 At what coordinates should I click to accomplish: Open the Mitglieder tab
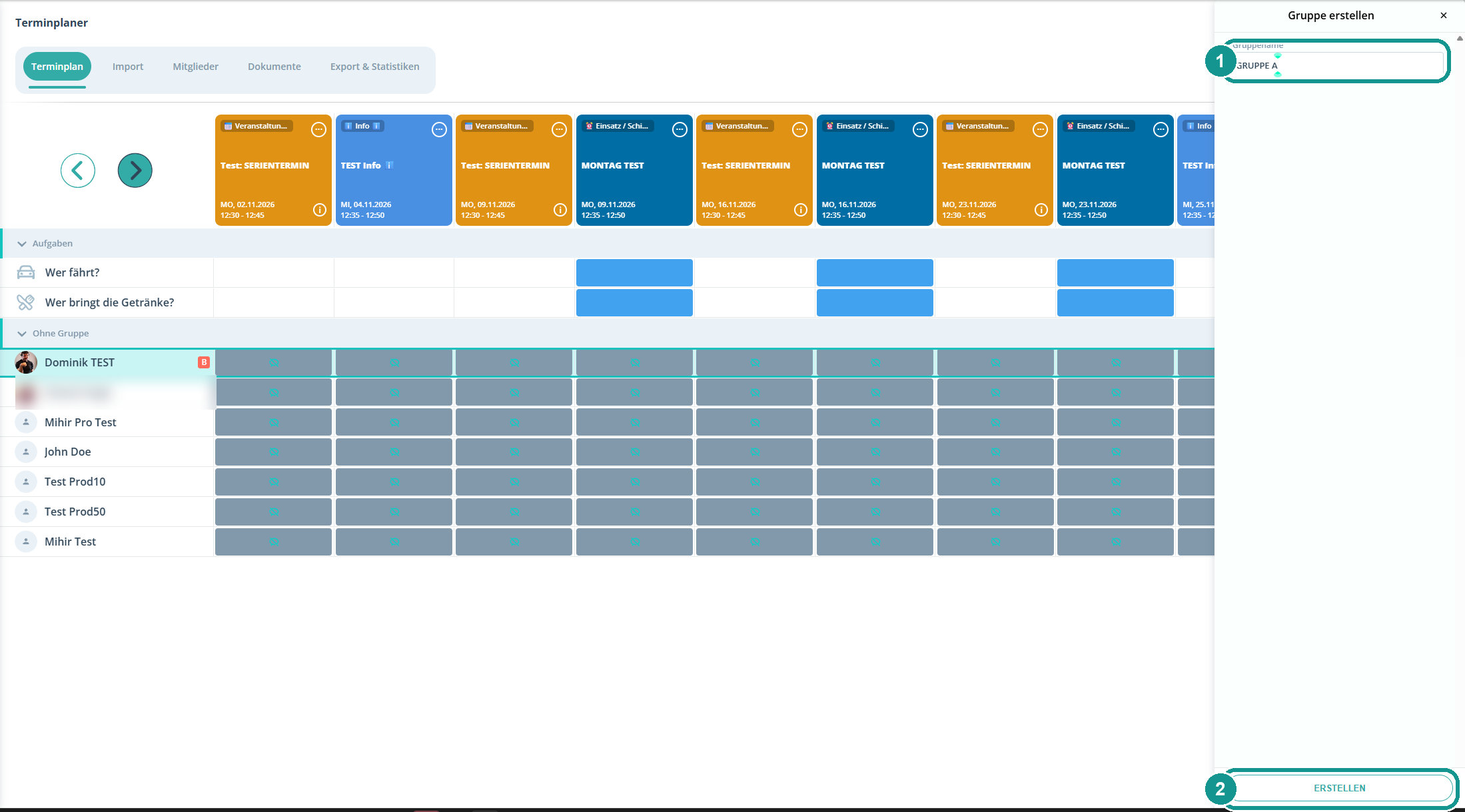click(196, 67)
